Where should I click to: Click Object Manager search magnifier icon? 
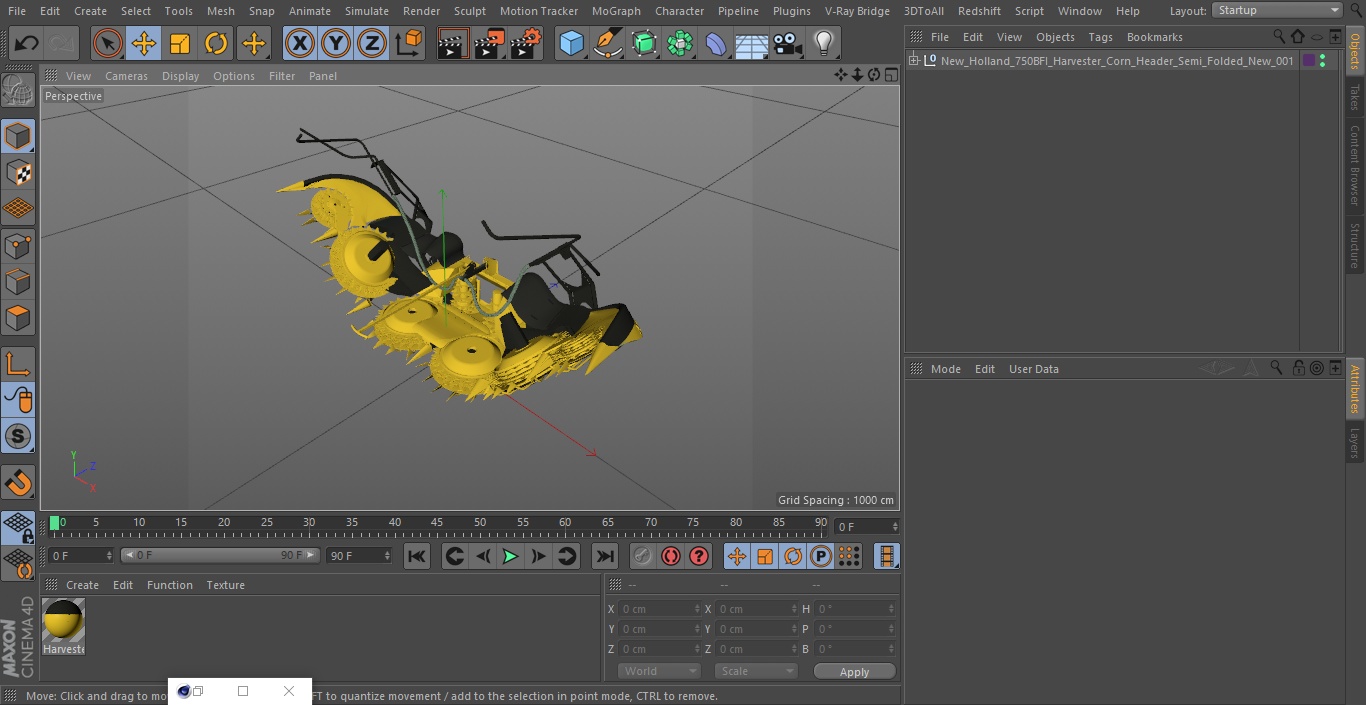1279,36
